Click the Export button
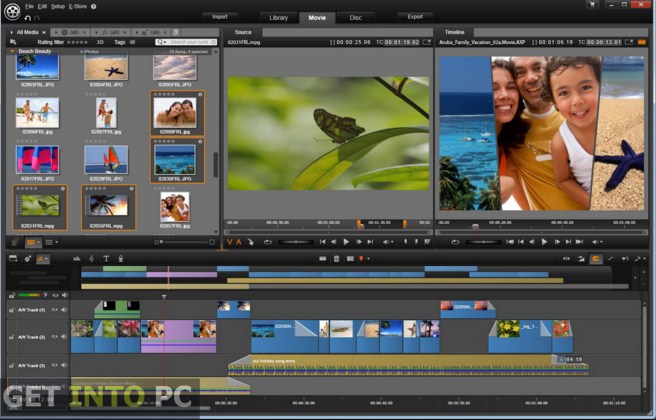The width and height of the screenshot is (656, 420). click(x=415, y=17)
